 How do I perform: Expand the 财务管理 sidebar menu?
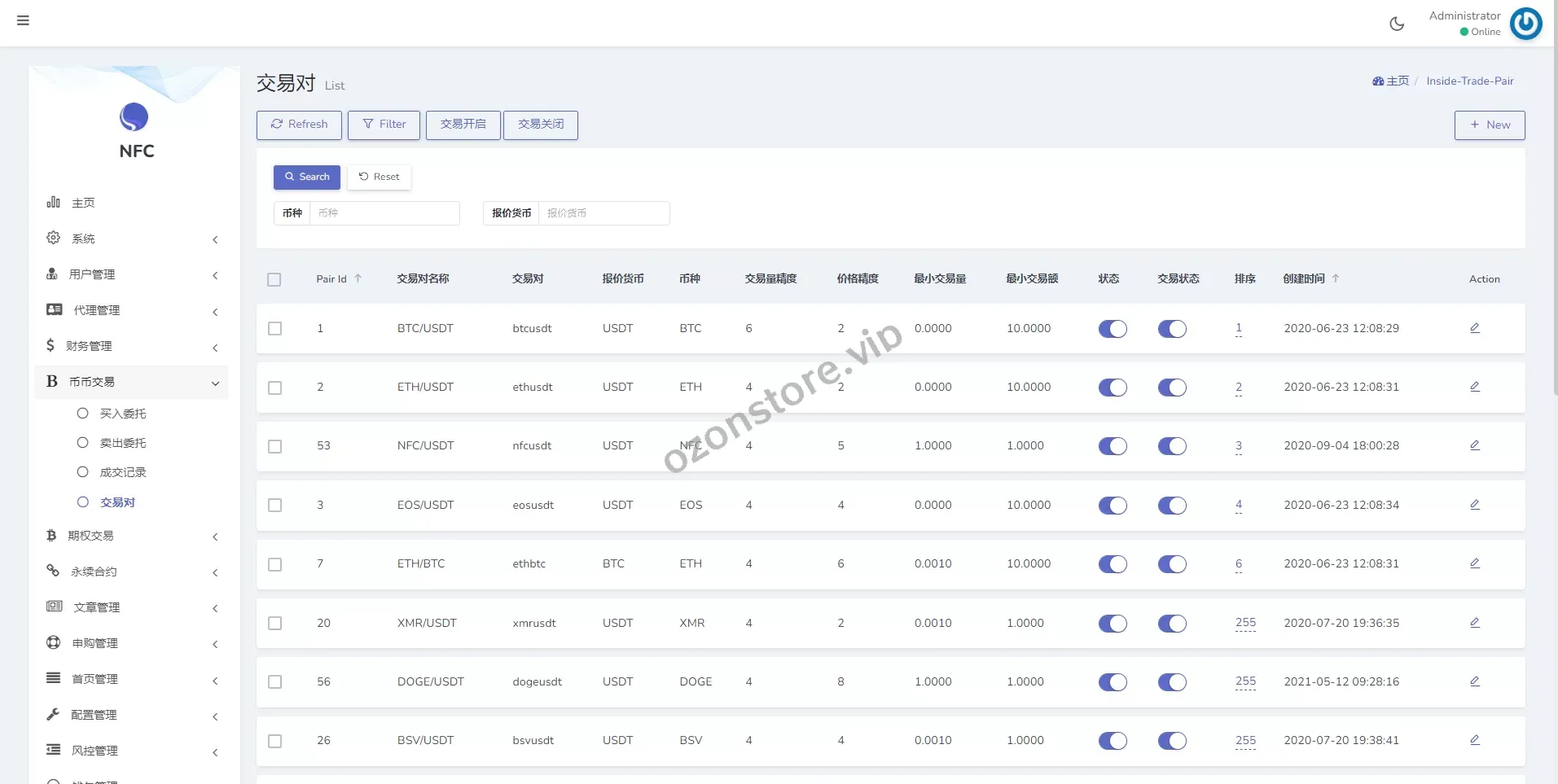[130, 346]
